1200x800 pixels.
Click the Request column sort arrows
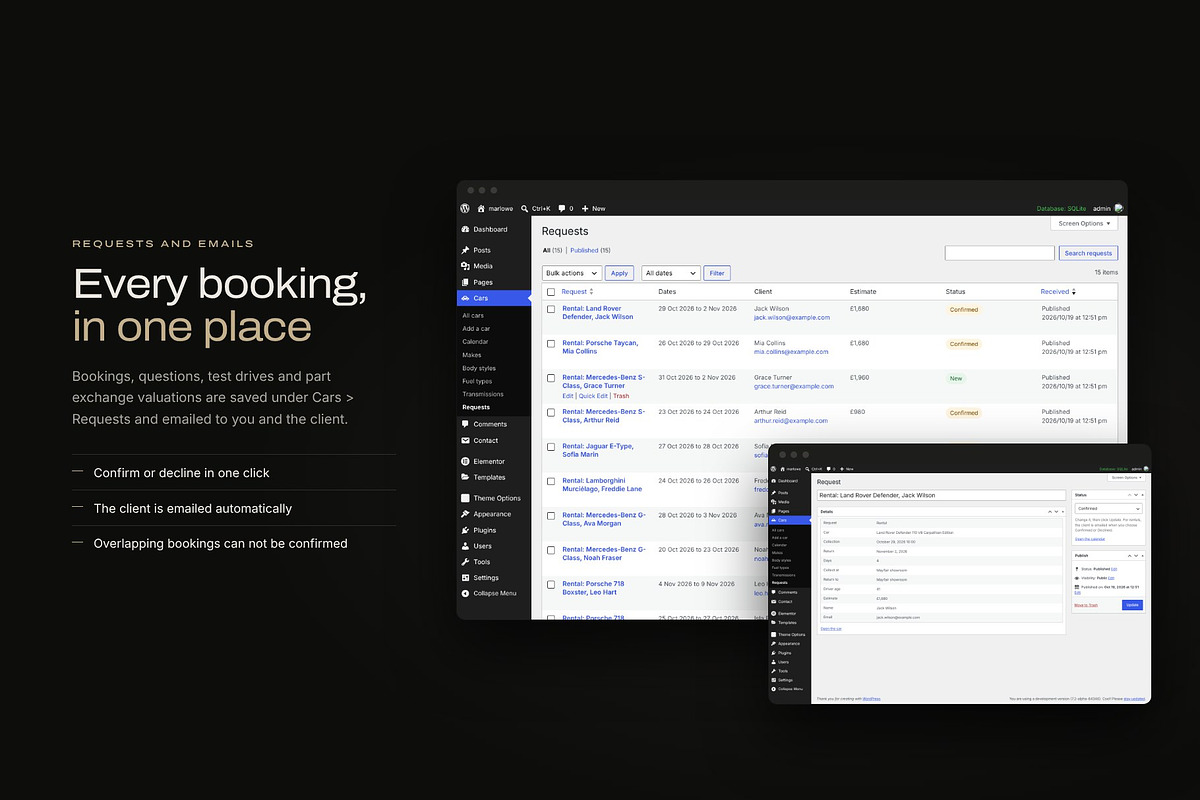coord(591,291)
